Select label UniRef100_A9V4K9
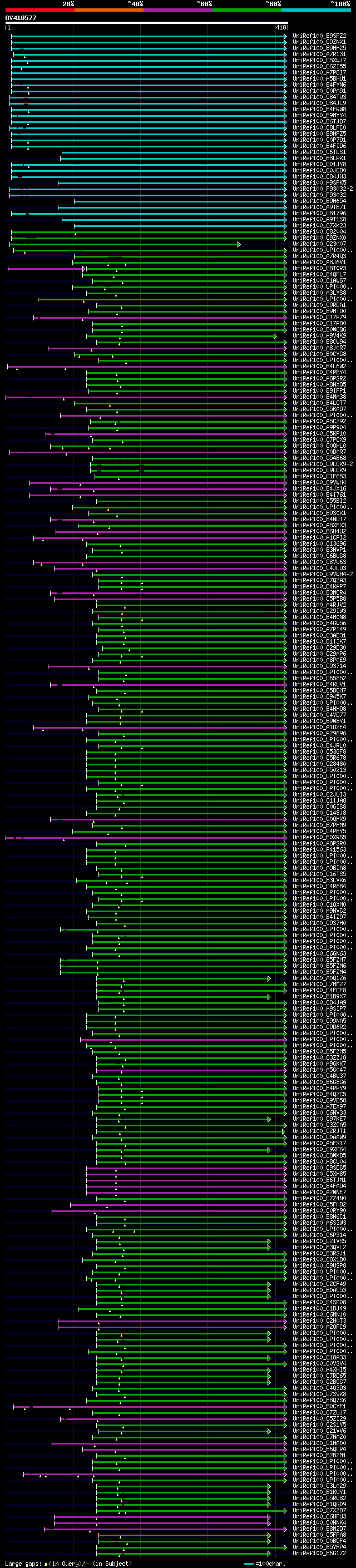This screenshot has width=356, height=1568. tap(319, 335)
